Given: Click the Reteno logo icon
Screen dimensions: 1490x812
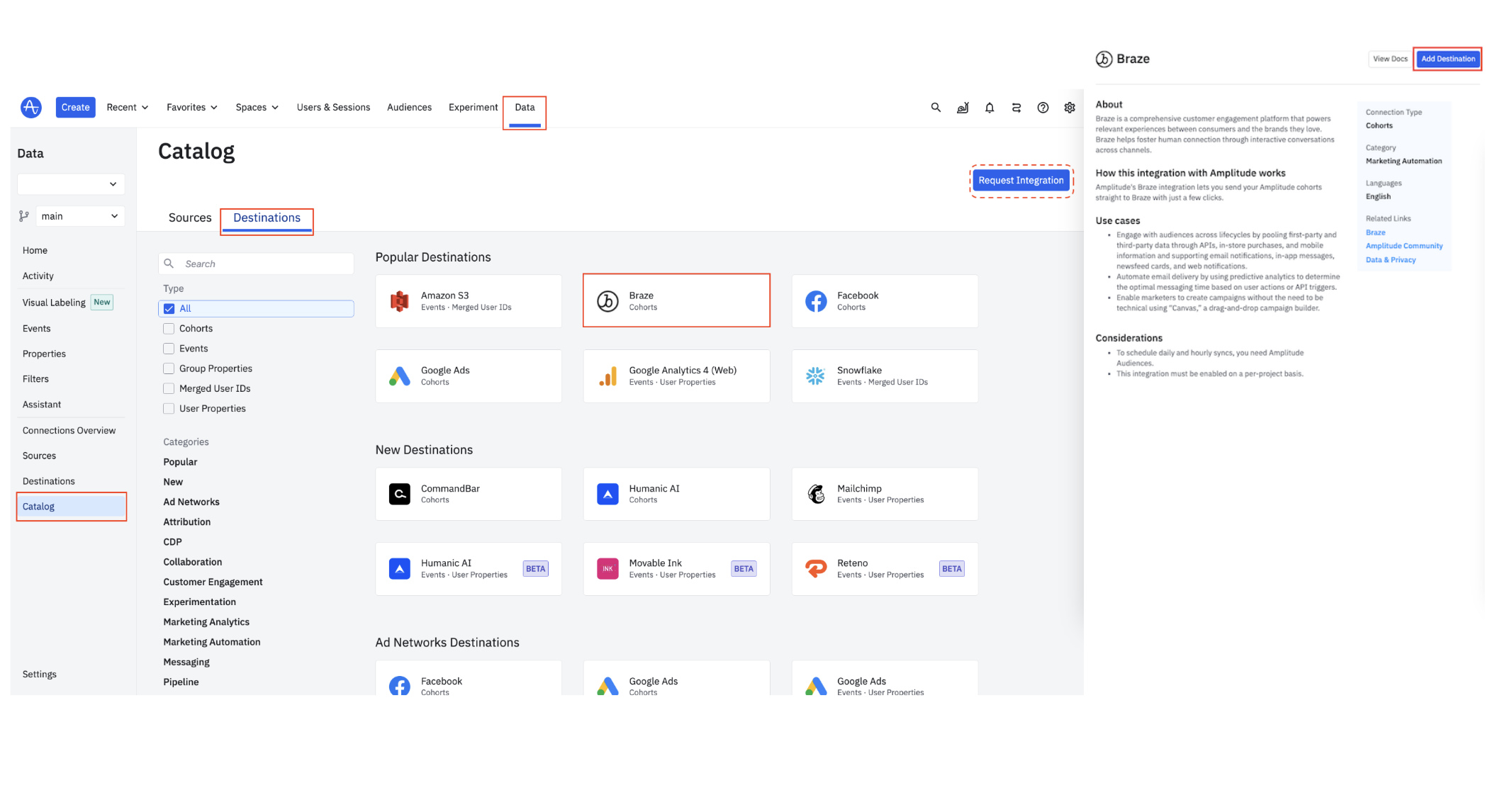Looking at the screenshot, I should click(x=816, y=568).
